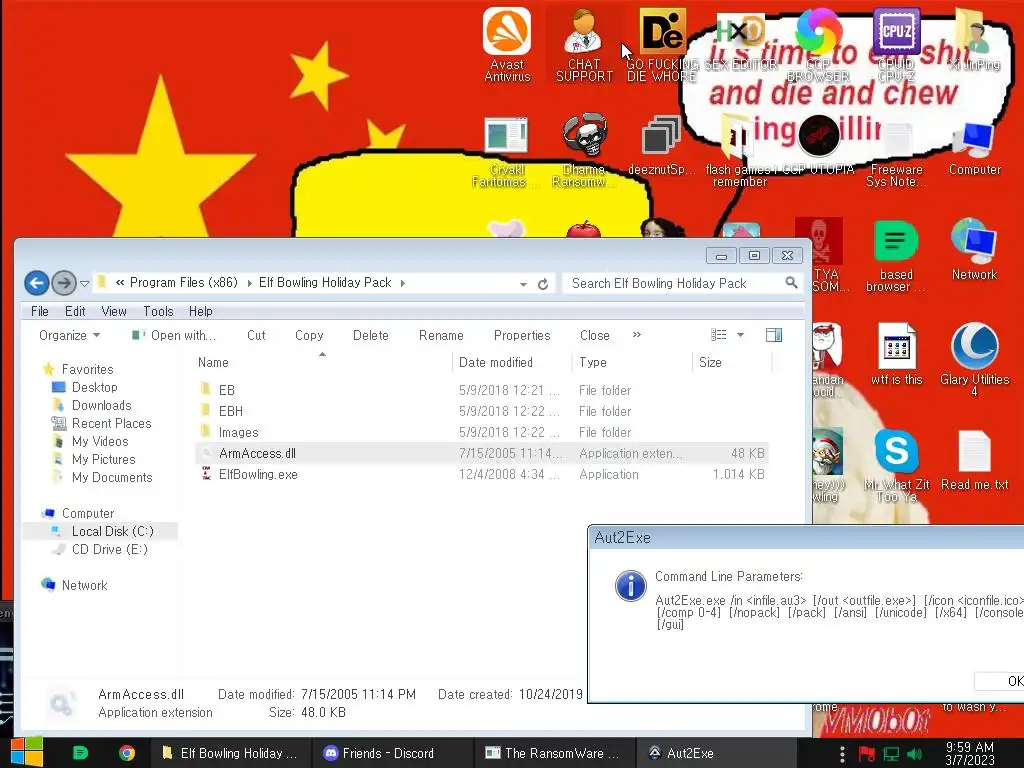The image size is (1024, 768).
Task: Click the Copy toolbar button
Action: point(309,335)
